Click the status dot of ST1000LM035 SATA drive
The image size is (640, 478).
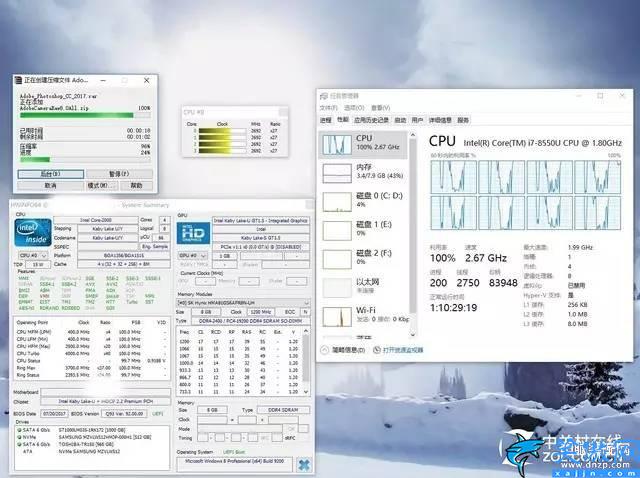tap(19, 430)
